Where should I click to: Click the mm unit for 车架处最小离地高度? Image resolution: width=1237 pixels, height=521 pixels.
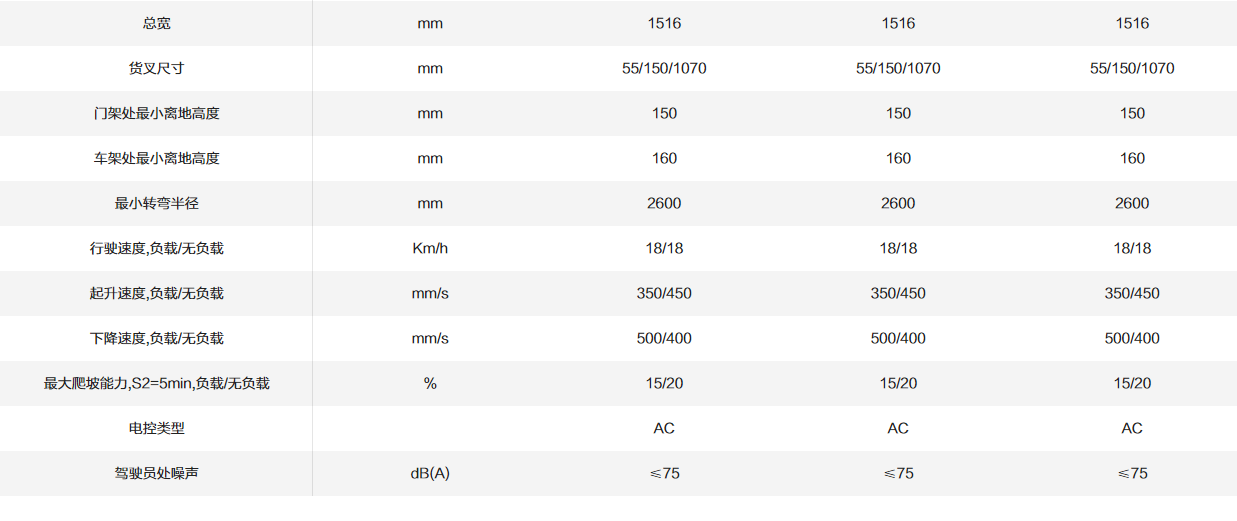point(430,158)
